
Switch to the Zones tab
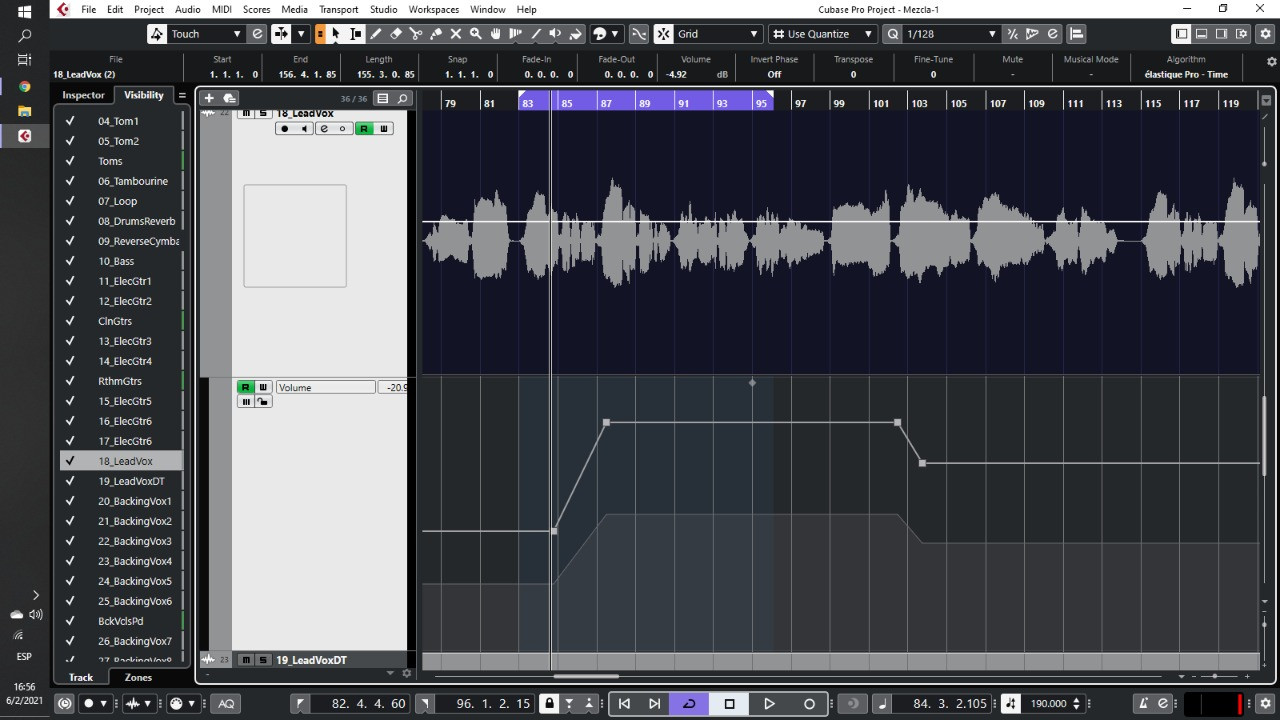coord(138,677)
